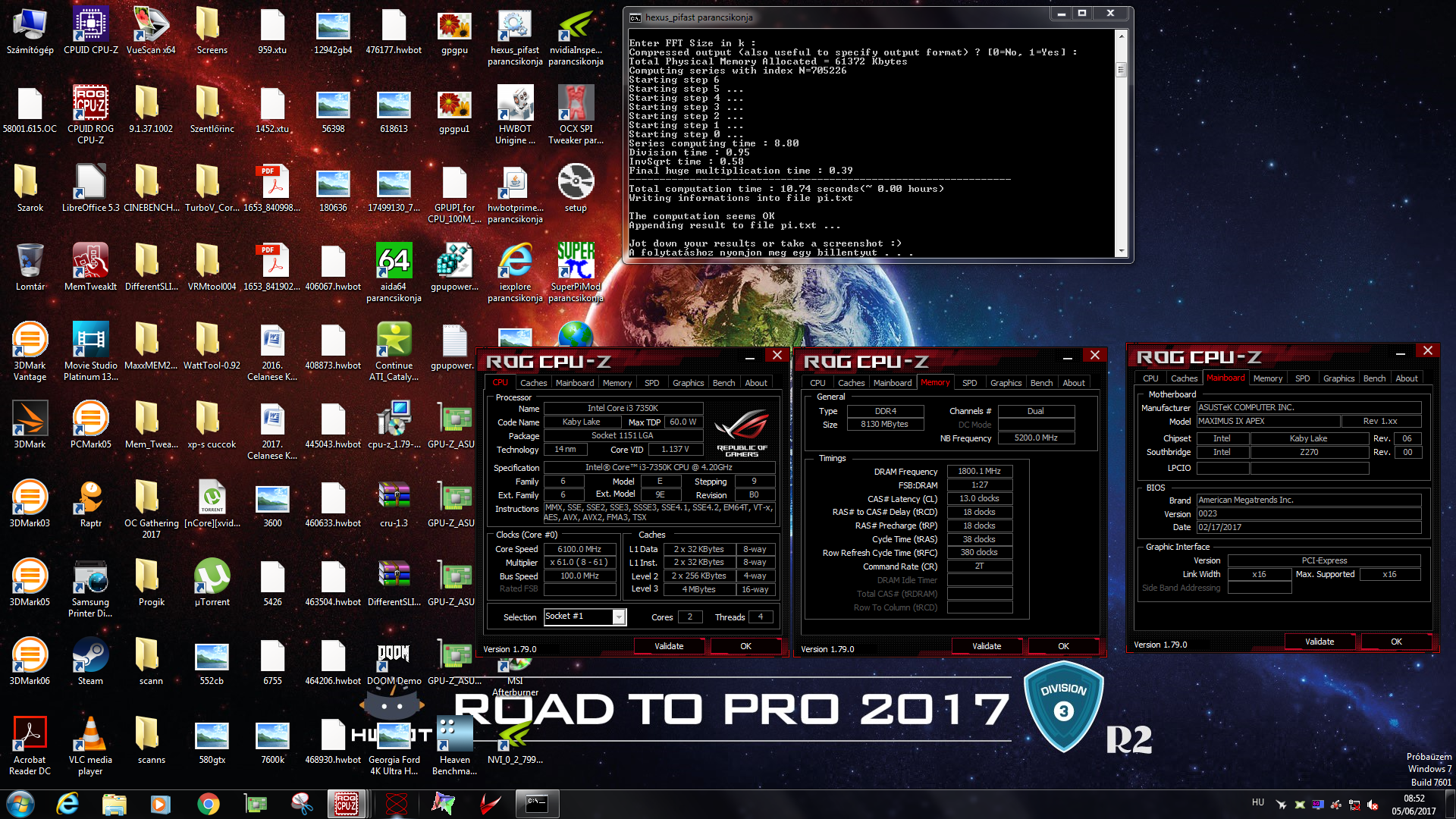The width and height of the screenshot is (1456, 819).
Task: Open iexplore parancsikonja shortcut
Action: pos(515,271)
